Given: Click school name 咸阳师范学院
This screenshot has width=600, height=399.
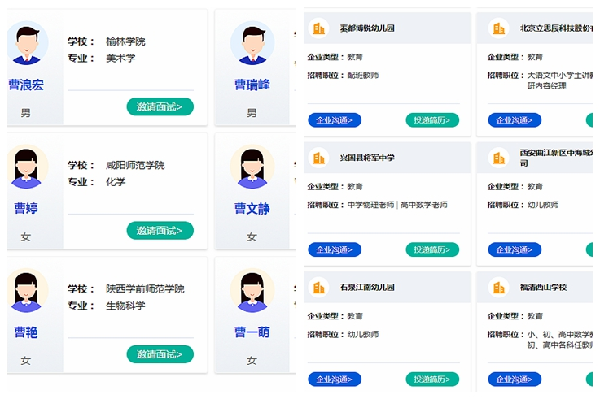Looking at the screenshot, I should coord(135,165).
